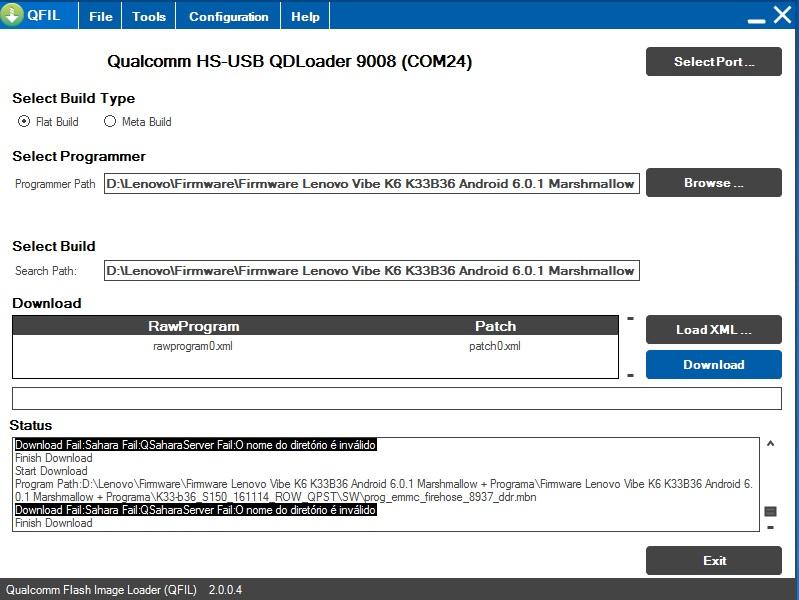Open the File menu
The image size is (799, 600).
(100, 16)
